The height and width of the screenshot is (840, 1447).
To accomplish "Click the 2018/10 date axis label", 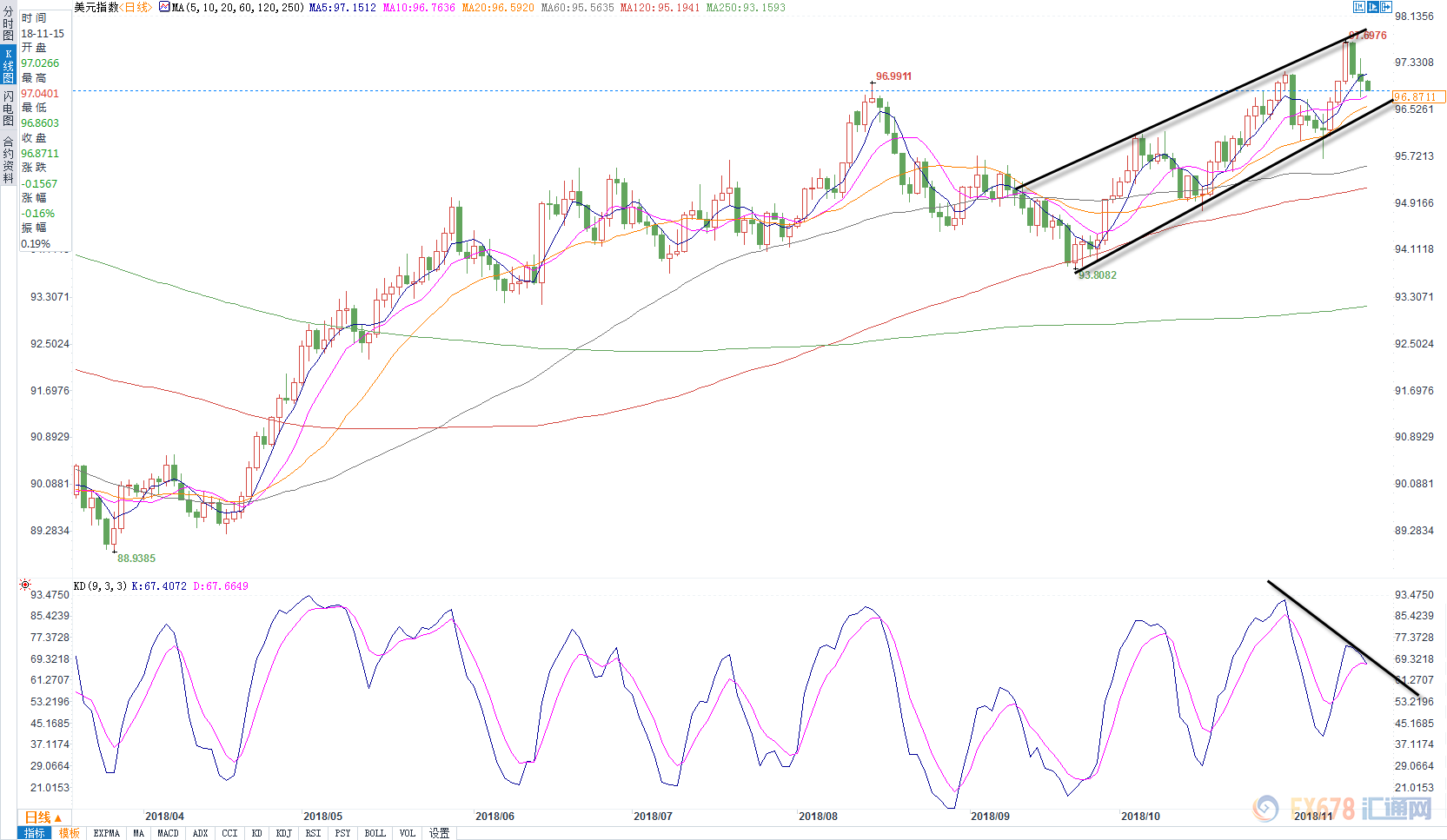I will (1140, 817).
